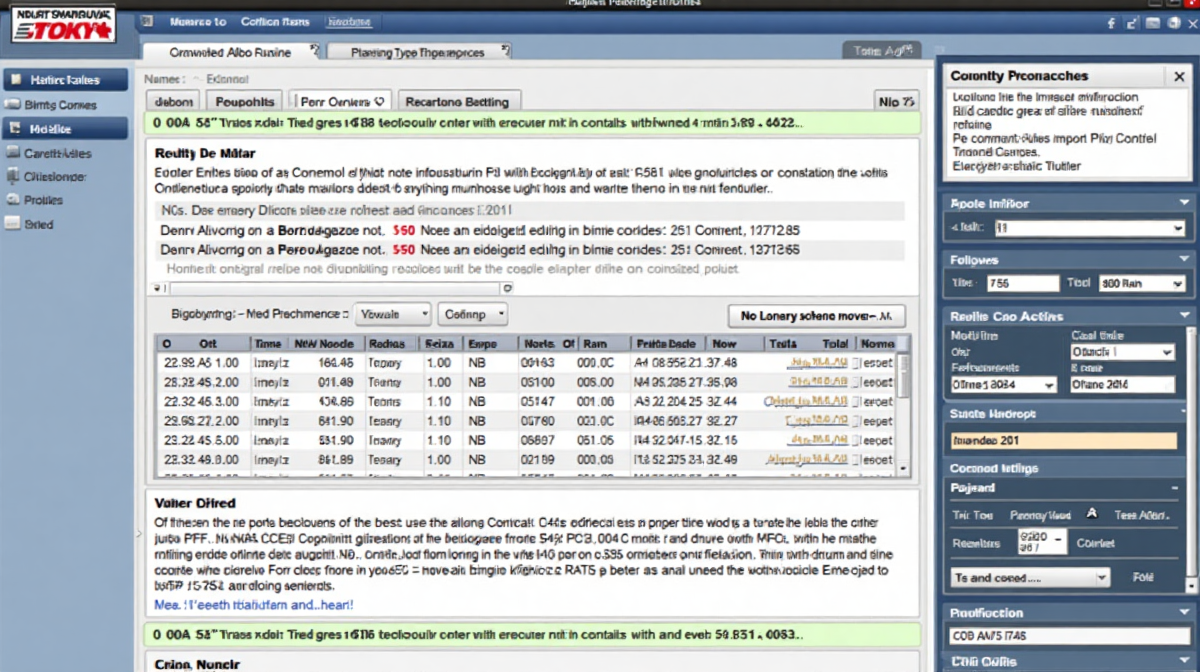
Task: Open the 'Ts and coned...' dropdown
Action: click(x=1030, y=578)
